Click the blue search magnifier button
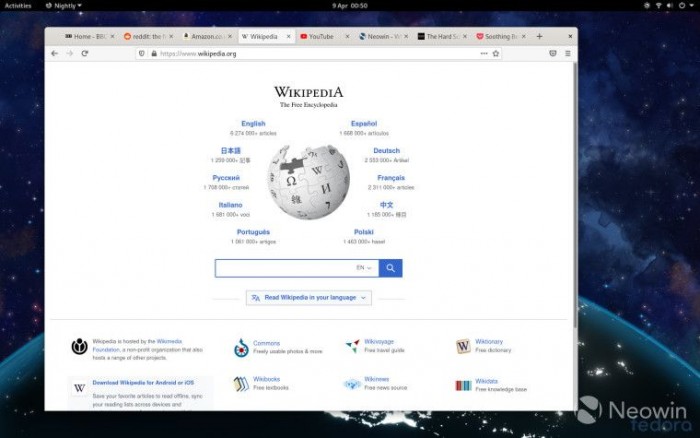700x438 pixels. coord(391,268)
